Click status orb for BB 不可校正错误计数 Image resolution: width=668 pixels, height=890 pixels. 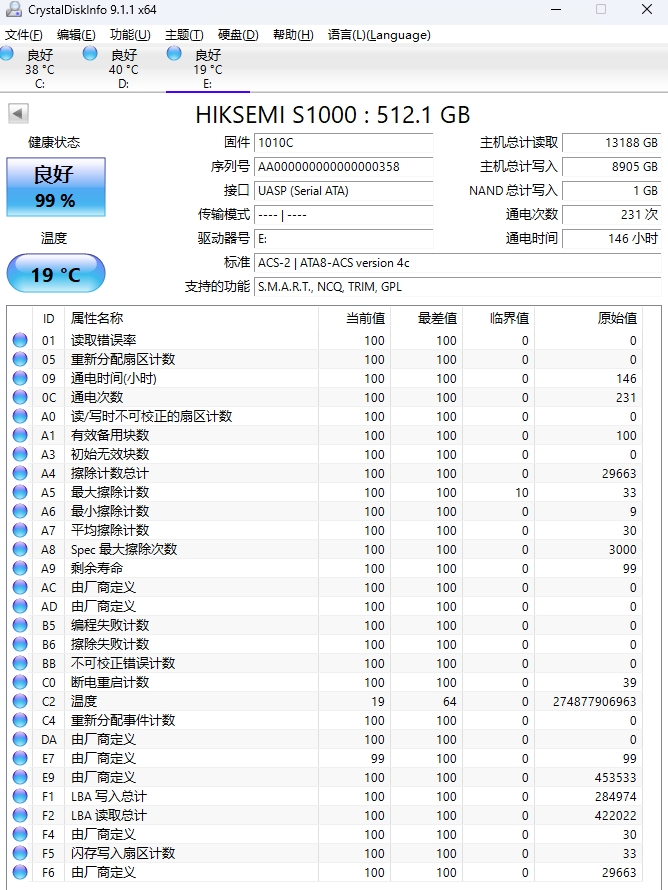(20, 663)
